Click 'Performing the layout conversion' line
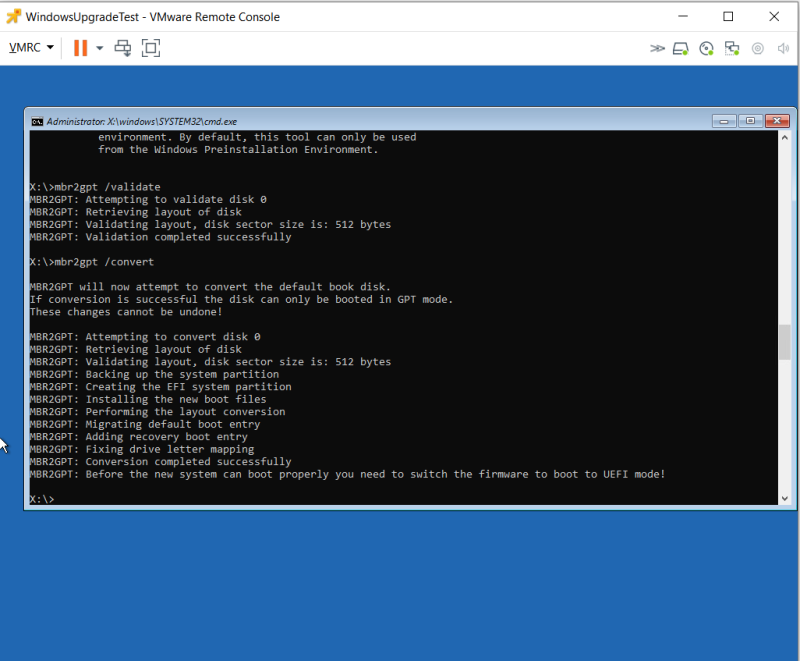The image size is (800, 661). tap(157, 412)
